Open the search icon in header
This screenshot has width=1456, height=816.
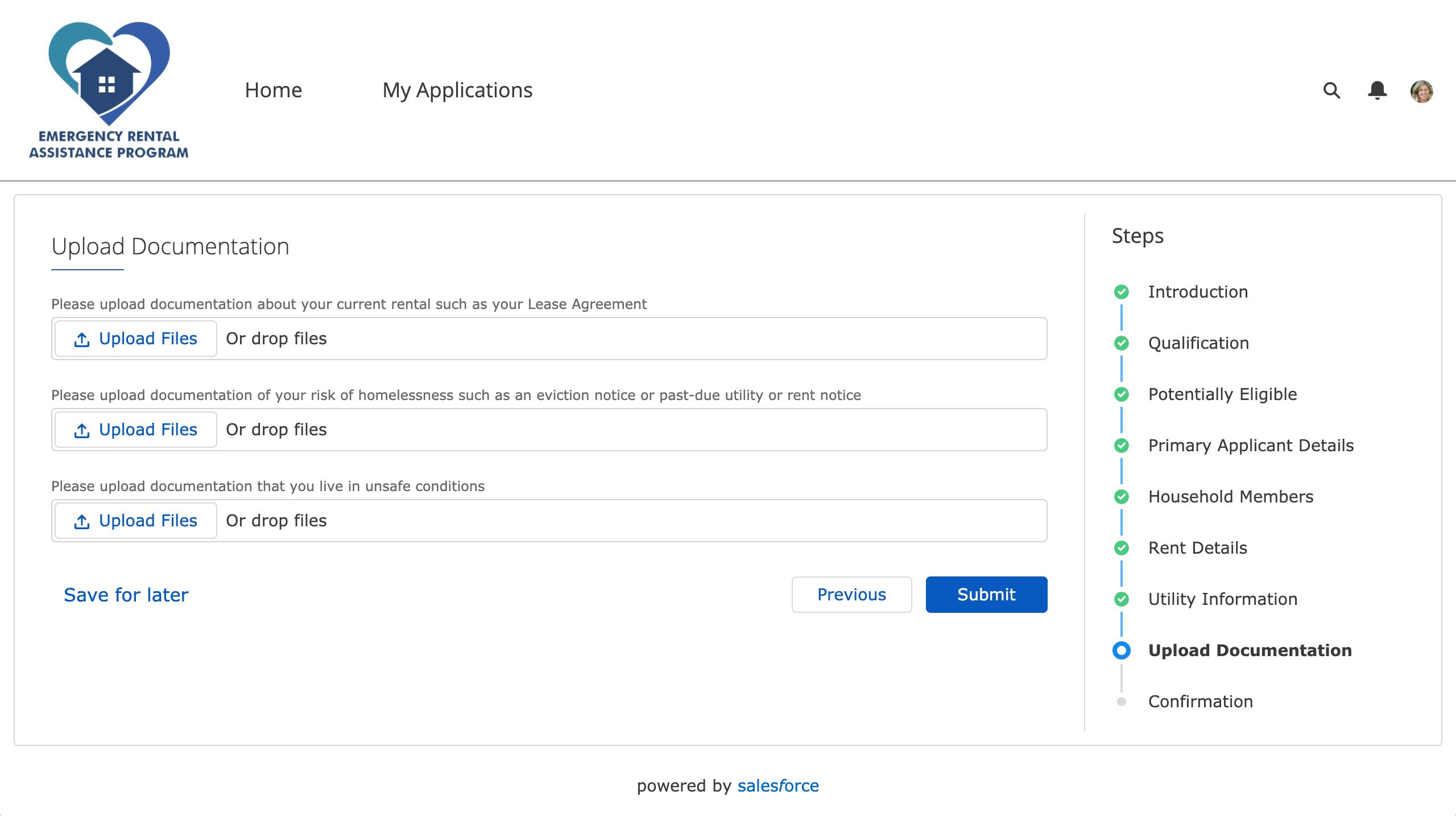pos(1331,90)
